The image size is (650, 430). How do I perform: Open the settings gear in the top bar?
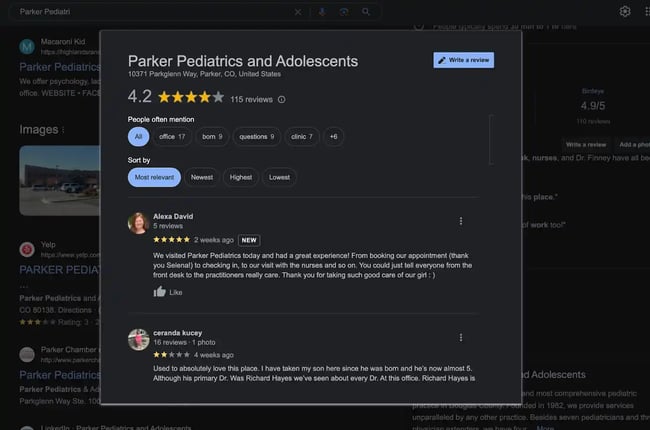[625, 12]
